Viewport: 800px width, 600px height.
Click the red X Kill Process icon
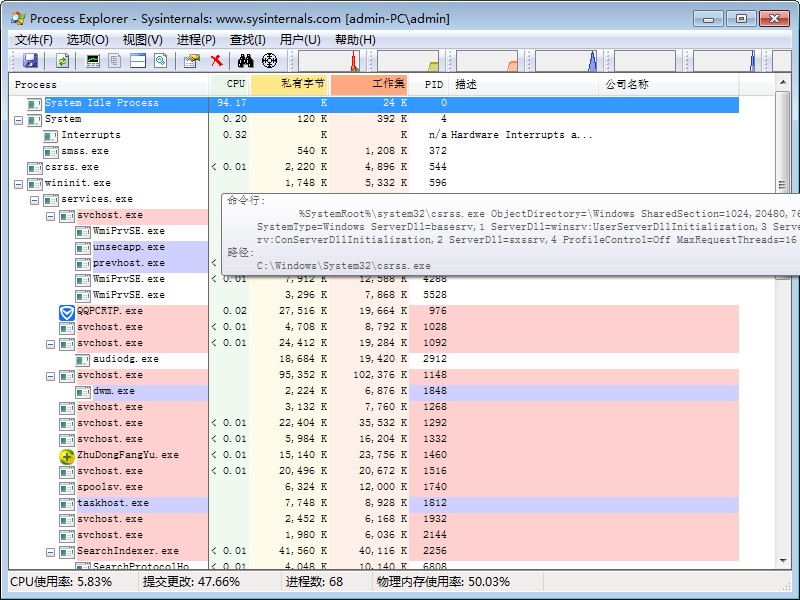coord(215,61)
